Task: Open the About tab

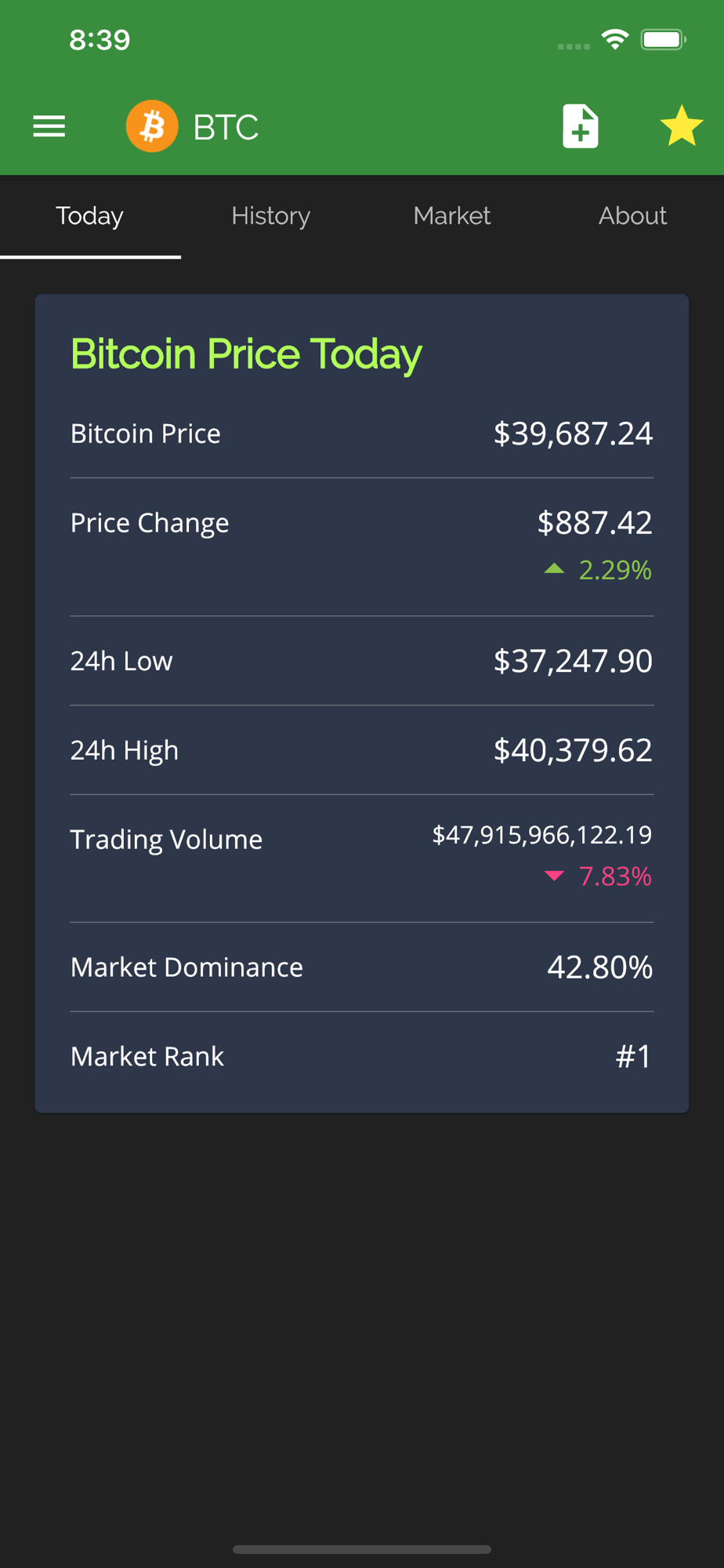Action: pos(633,216)
